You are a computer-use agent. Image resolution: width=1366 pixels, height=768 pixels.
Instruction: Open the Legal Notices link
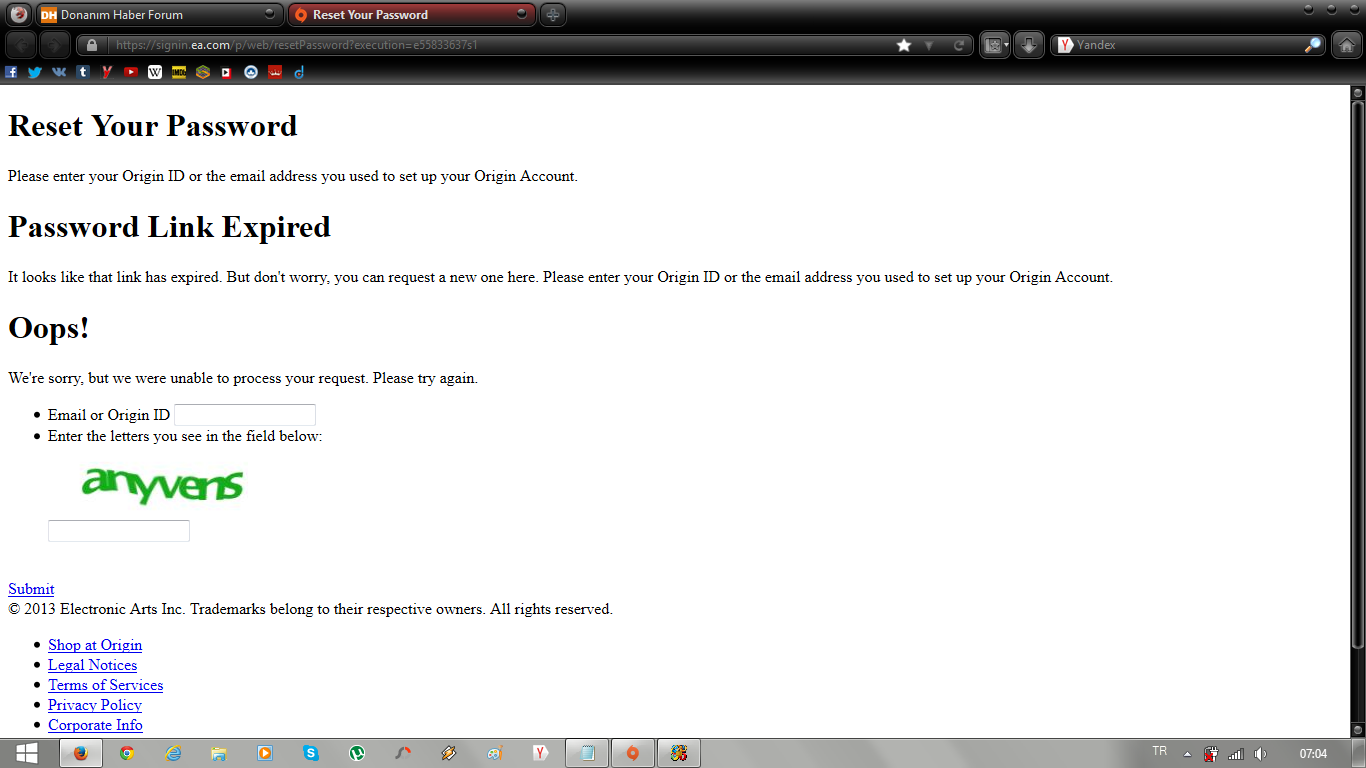[x=93, y=665]
